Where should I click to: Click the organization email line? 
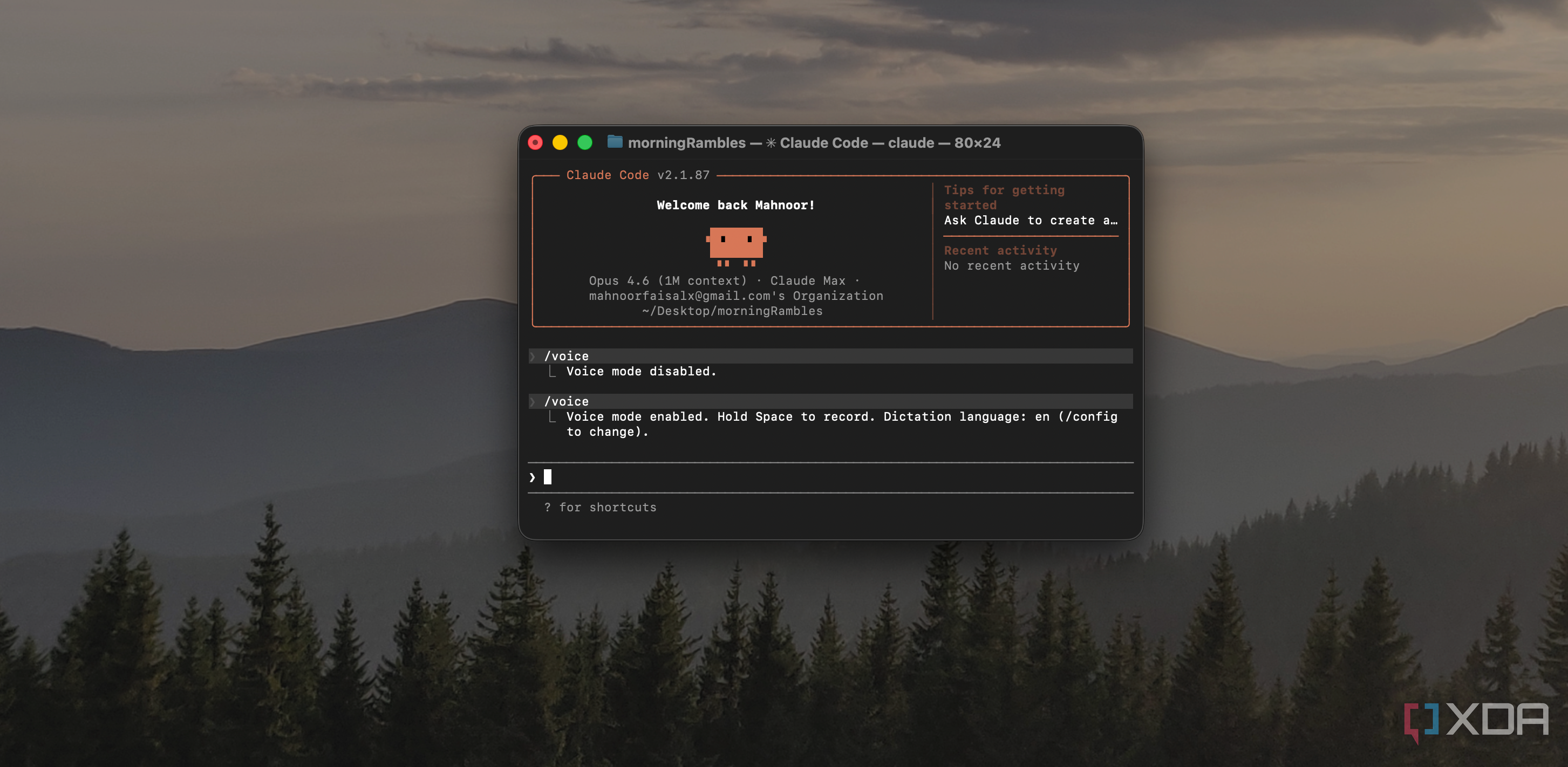(x=735, y=296)
